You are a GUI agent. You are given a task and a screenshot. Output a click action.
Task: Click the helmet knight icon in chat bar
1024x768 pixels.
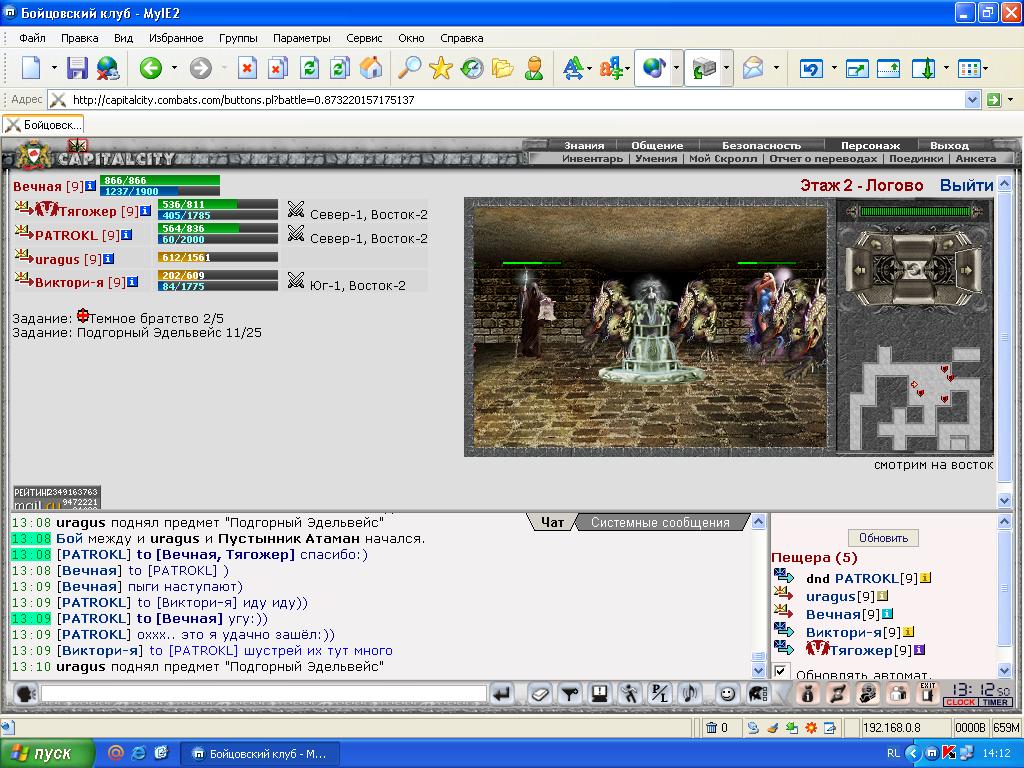point(758,694)
